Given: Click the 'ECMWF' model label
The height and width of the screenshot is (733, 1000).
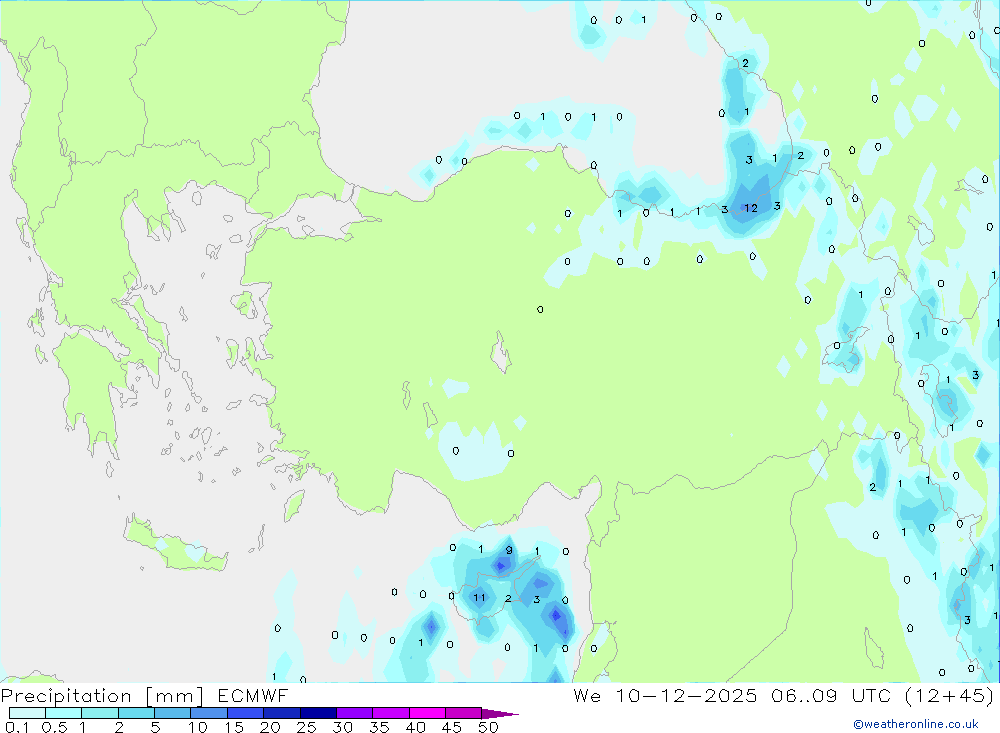Looking at the screenshot, I should pyautogui.click(x=253, y=696).
